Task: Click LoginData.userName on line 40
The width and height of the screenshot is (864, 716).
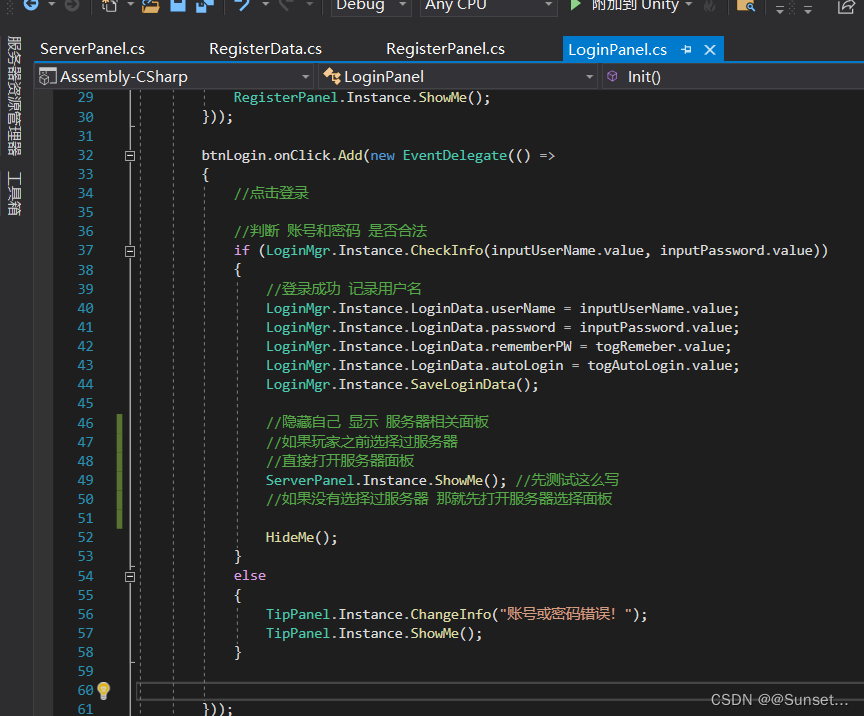Action: (483, 309)
